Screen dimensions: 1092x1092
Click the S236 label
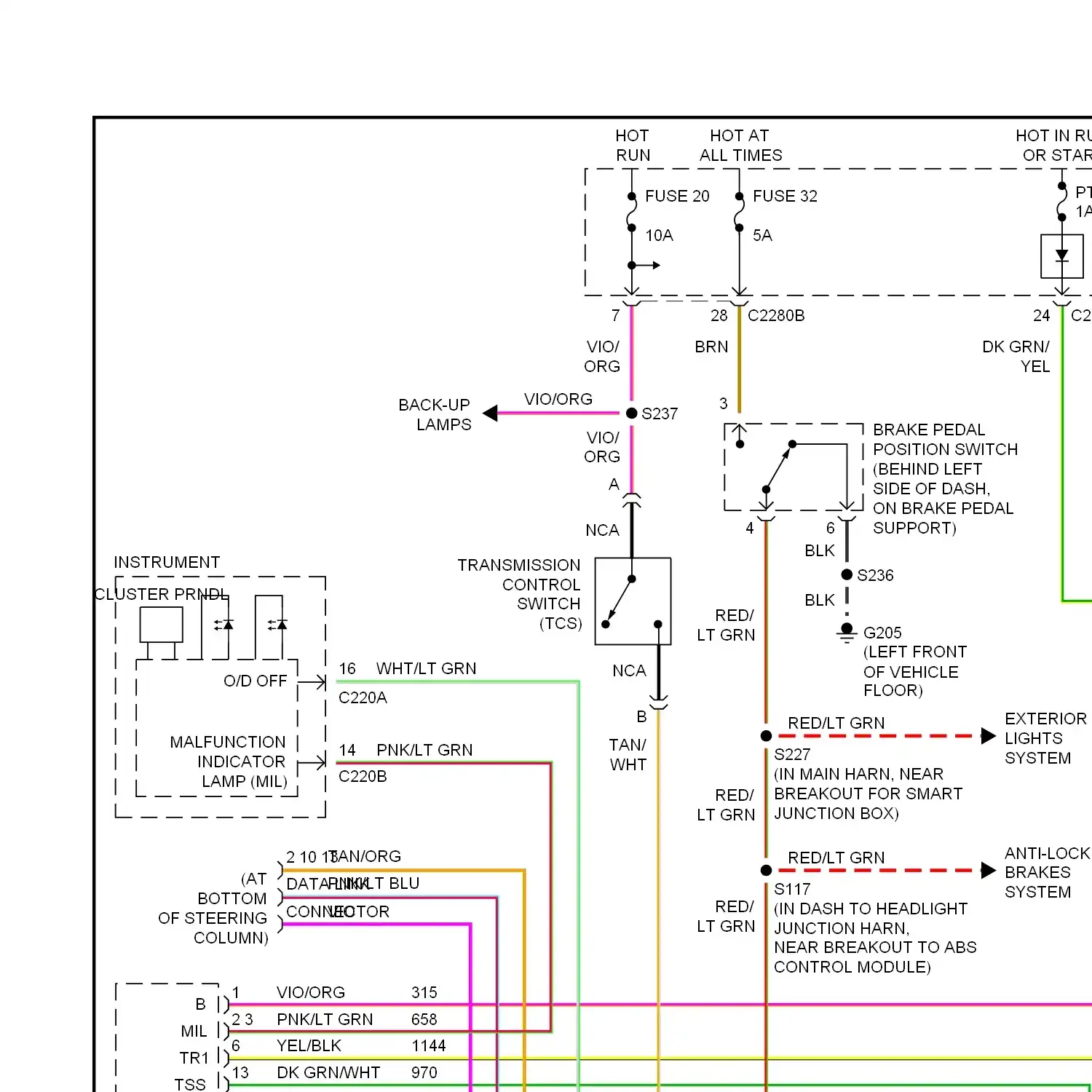pyautogui.click(x=875, y=575)
